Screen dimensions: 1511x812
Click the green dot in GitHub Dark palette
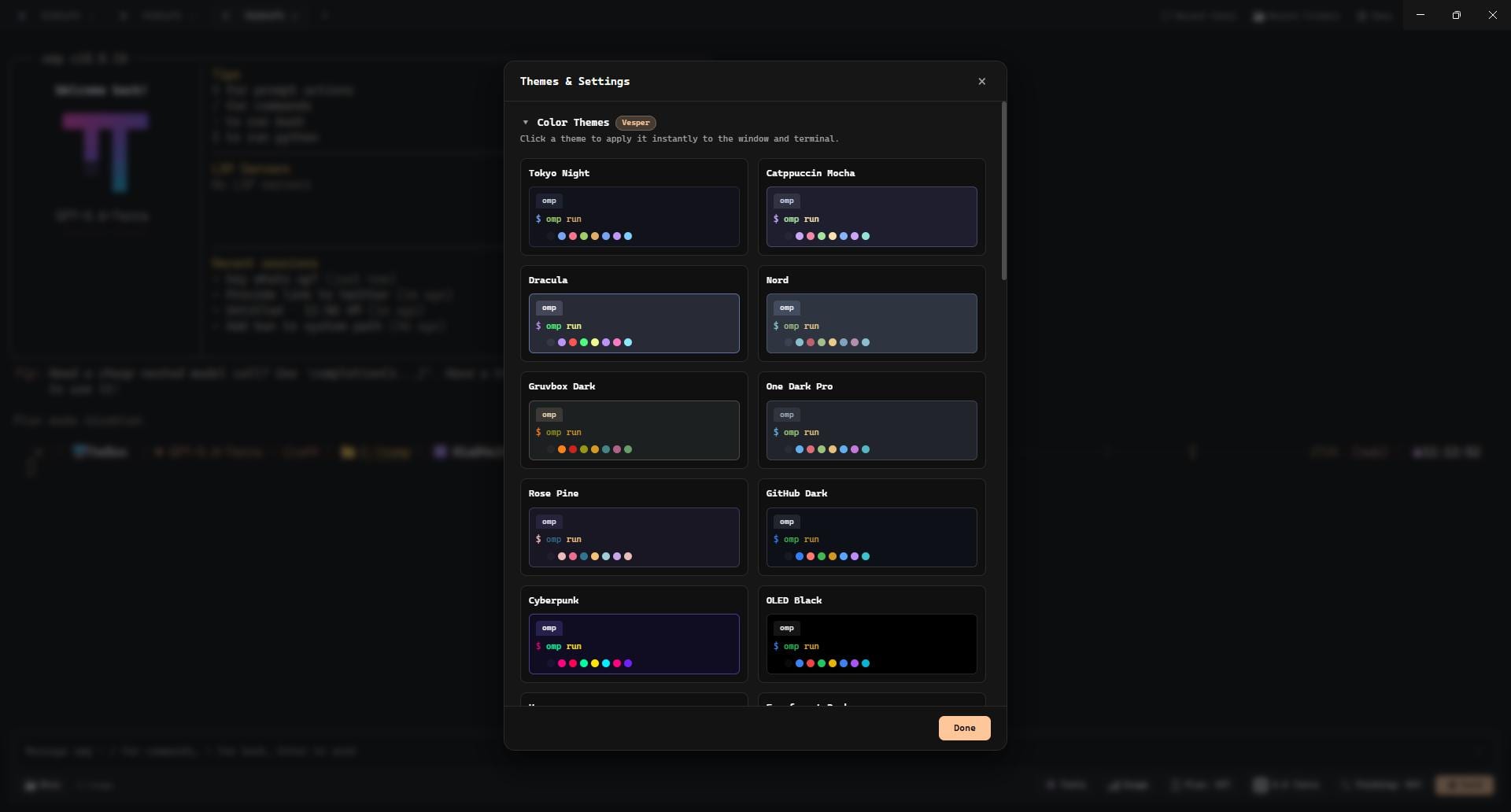point(822,556)
